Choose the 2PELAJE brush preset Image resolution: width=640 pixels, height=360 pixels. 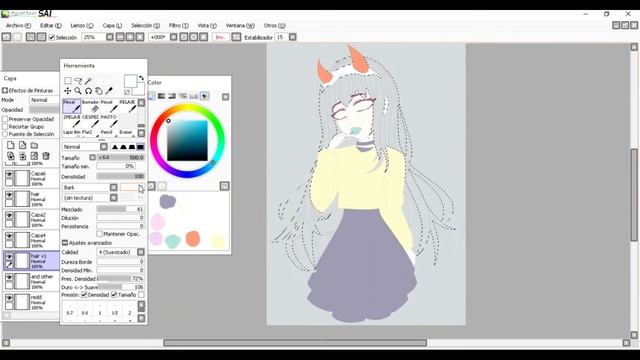click(x=71, y=121)
